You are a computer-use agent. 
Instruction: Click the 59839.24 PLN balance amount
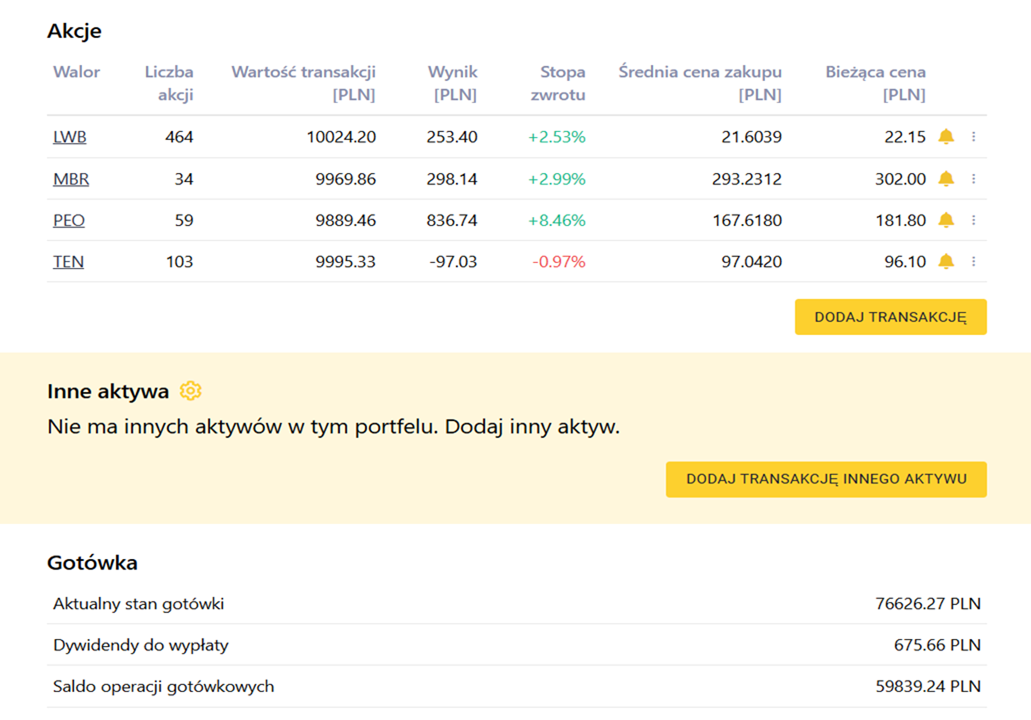[x=928, y=686]
